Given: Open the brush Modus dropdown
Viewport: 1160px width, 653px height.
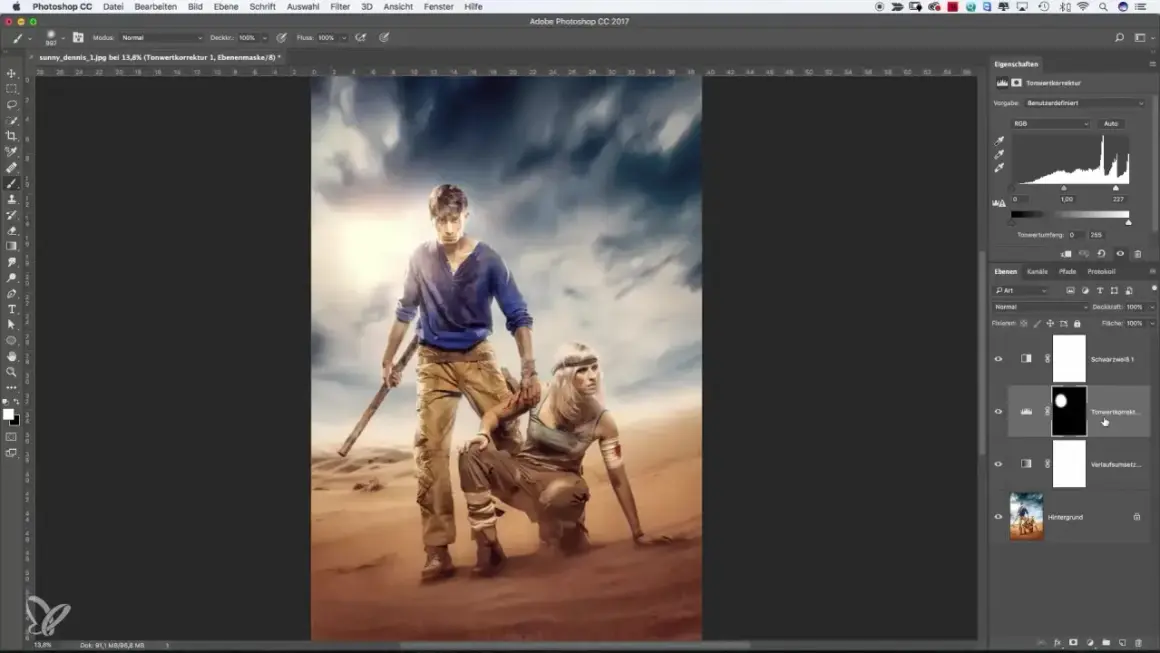Looking at the screenshot, I should click(161, 38).
